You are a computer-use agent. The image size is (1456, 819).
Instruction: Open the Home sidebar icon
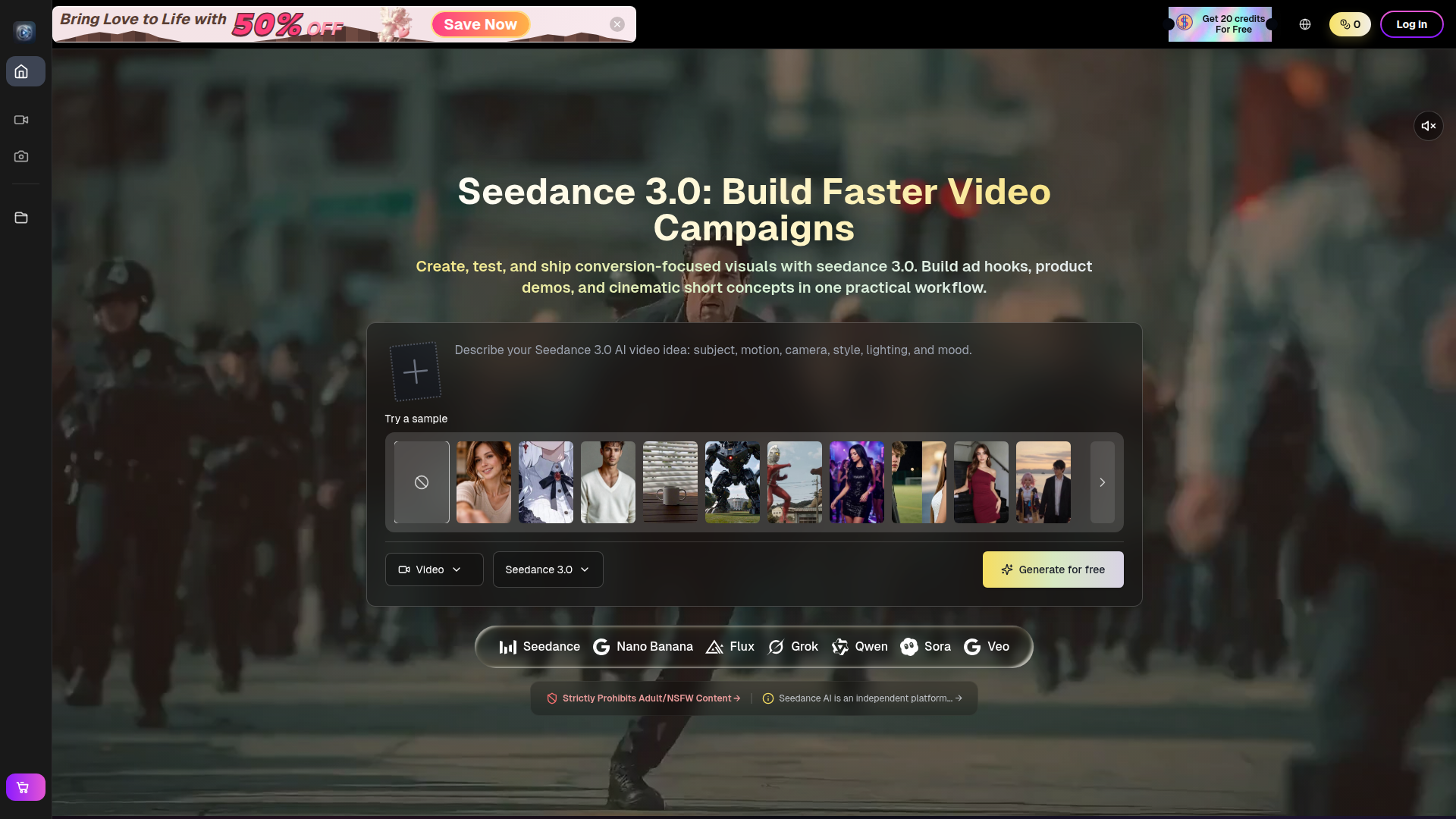pos(21,71)
